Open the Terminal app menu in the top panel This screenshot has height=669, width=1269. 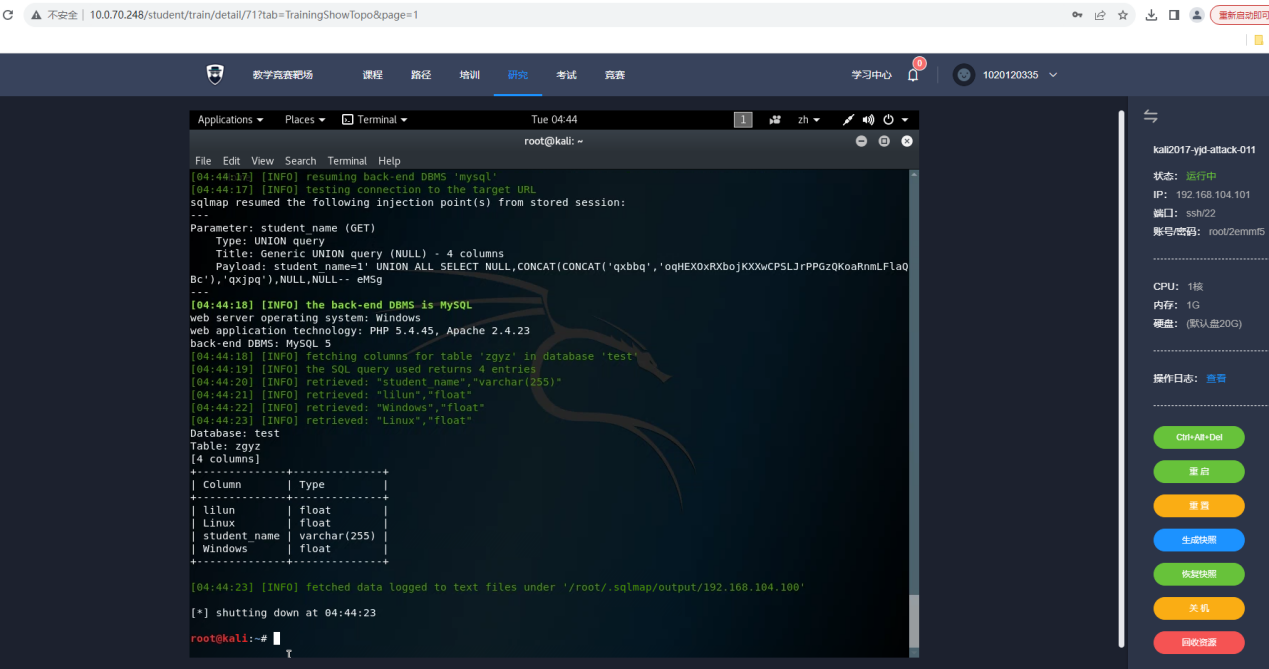375,120
